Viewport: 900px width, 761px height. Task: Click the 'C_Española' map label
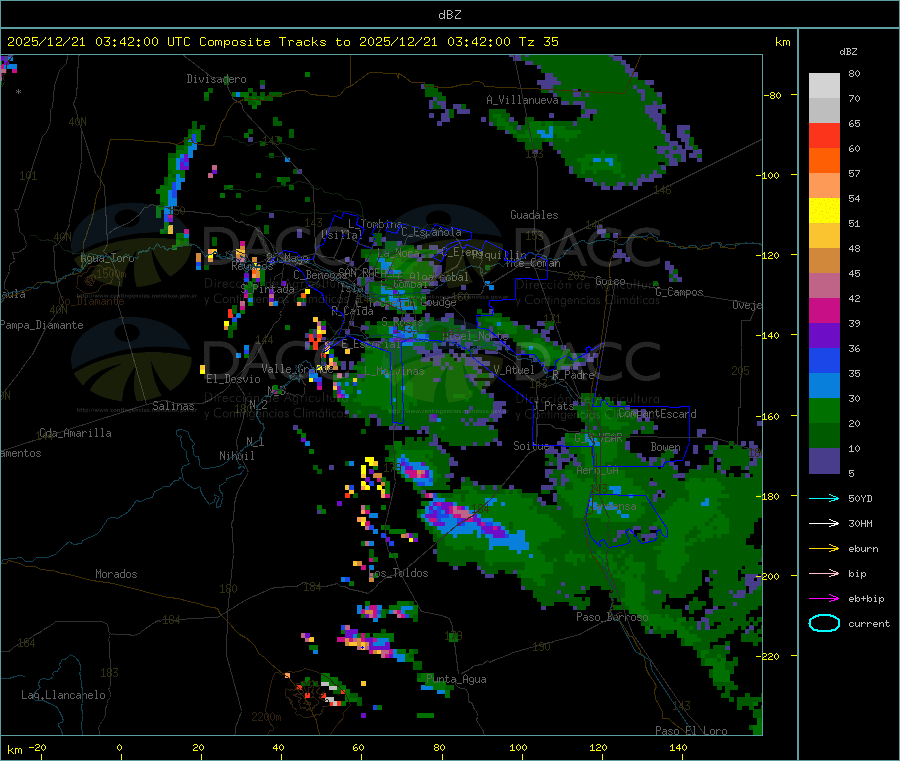point(431,232)
